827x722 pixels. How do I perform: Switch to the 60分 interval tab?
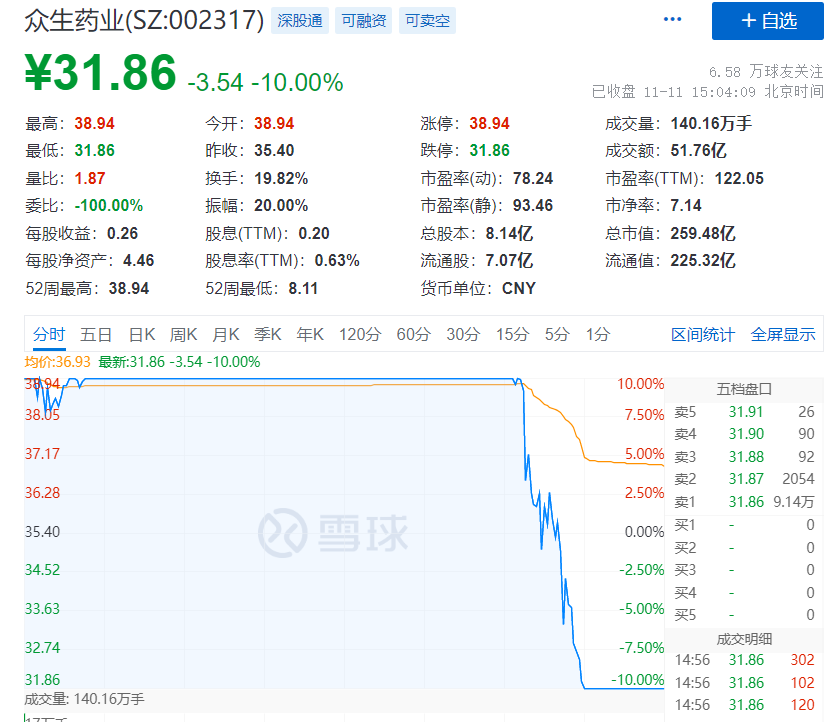click(413, 335)
